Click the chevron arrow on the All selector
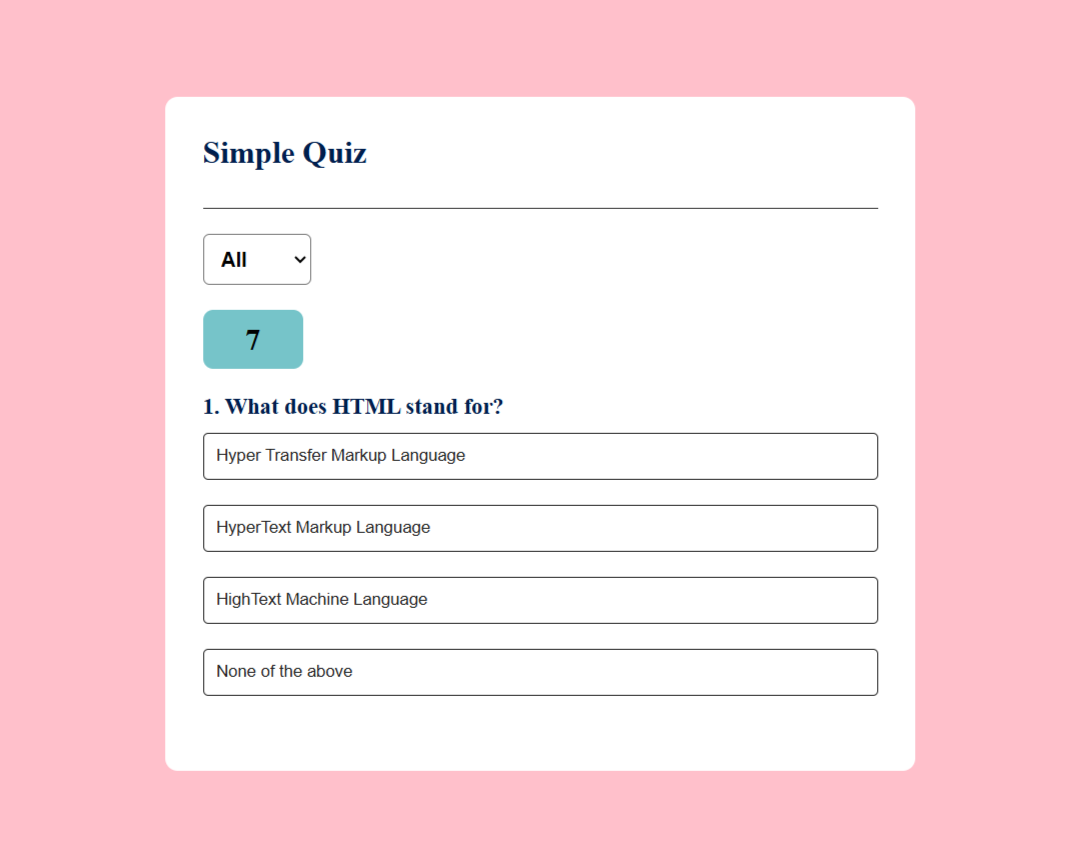 [x=300, y=260]
